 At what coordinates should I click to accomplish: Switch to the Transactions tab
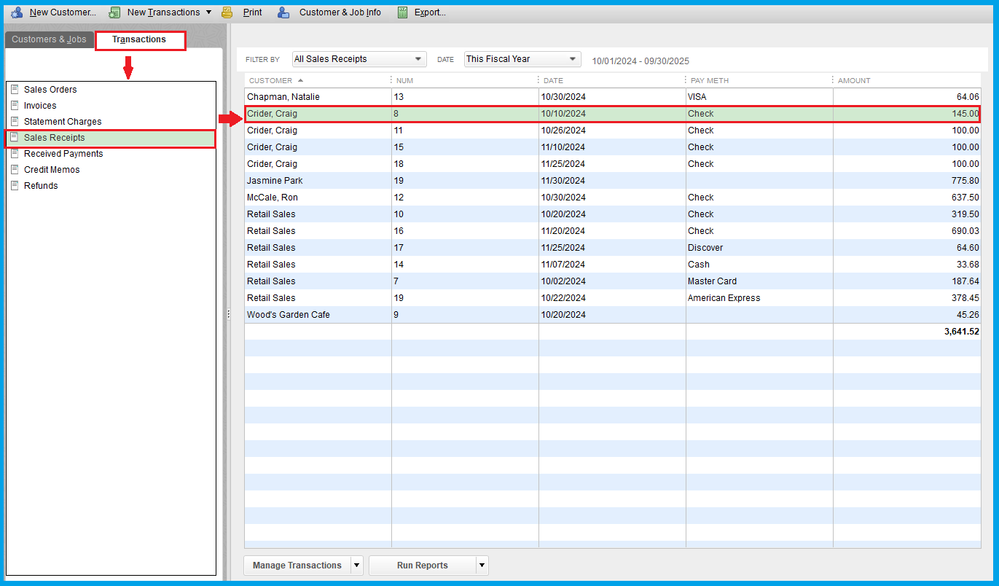(139, 40)
